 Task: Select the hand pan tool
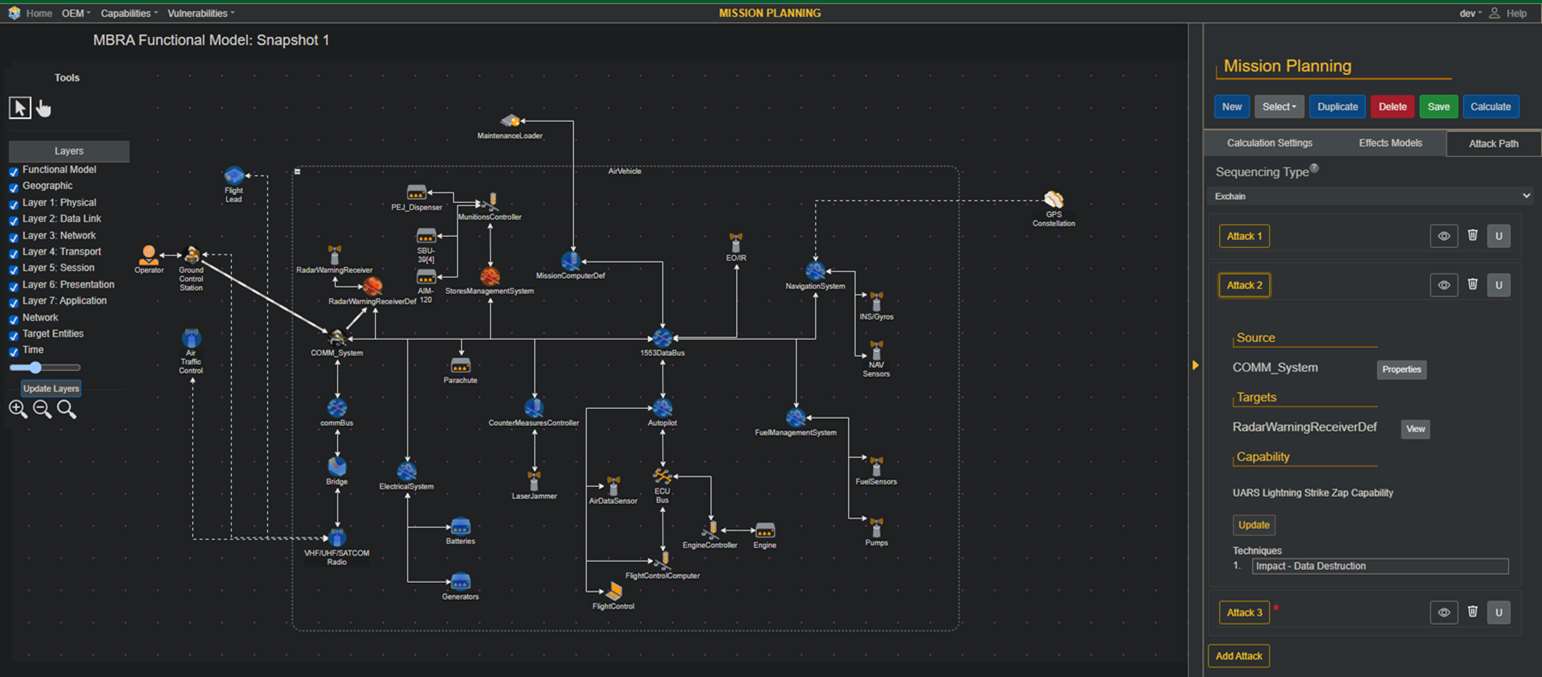[43, 108]
